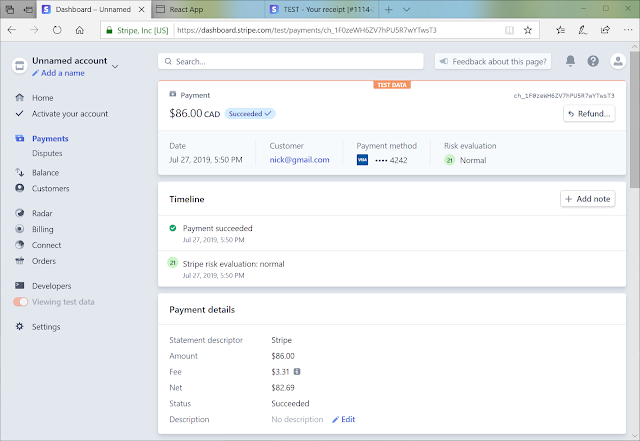Add page to favorites star
This screenshot has width=640, height=441.
pyautogui.click(x=528, y=30)
